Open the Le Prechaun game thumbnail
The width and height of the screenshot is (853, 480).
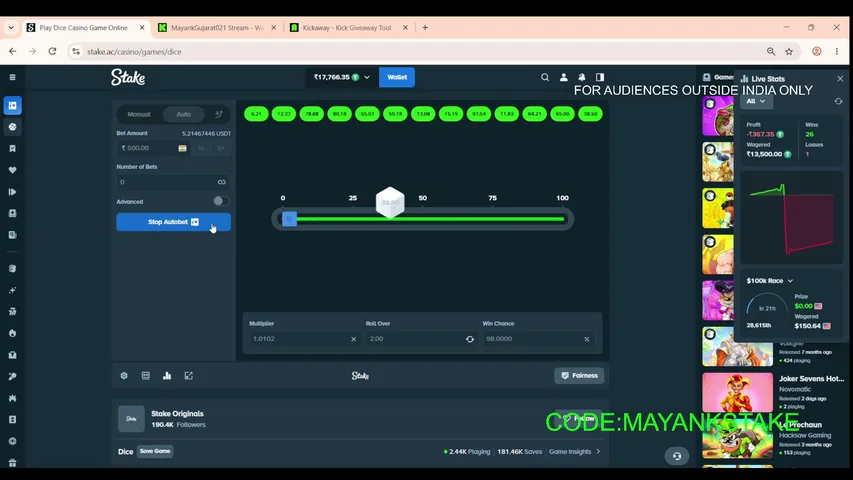click(x=738, y=439)
